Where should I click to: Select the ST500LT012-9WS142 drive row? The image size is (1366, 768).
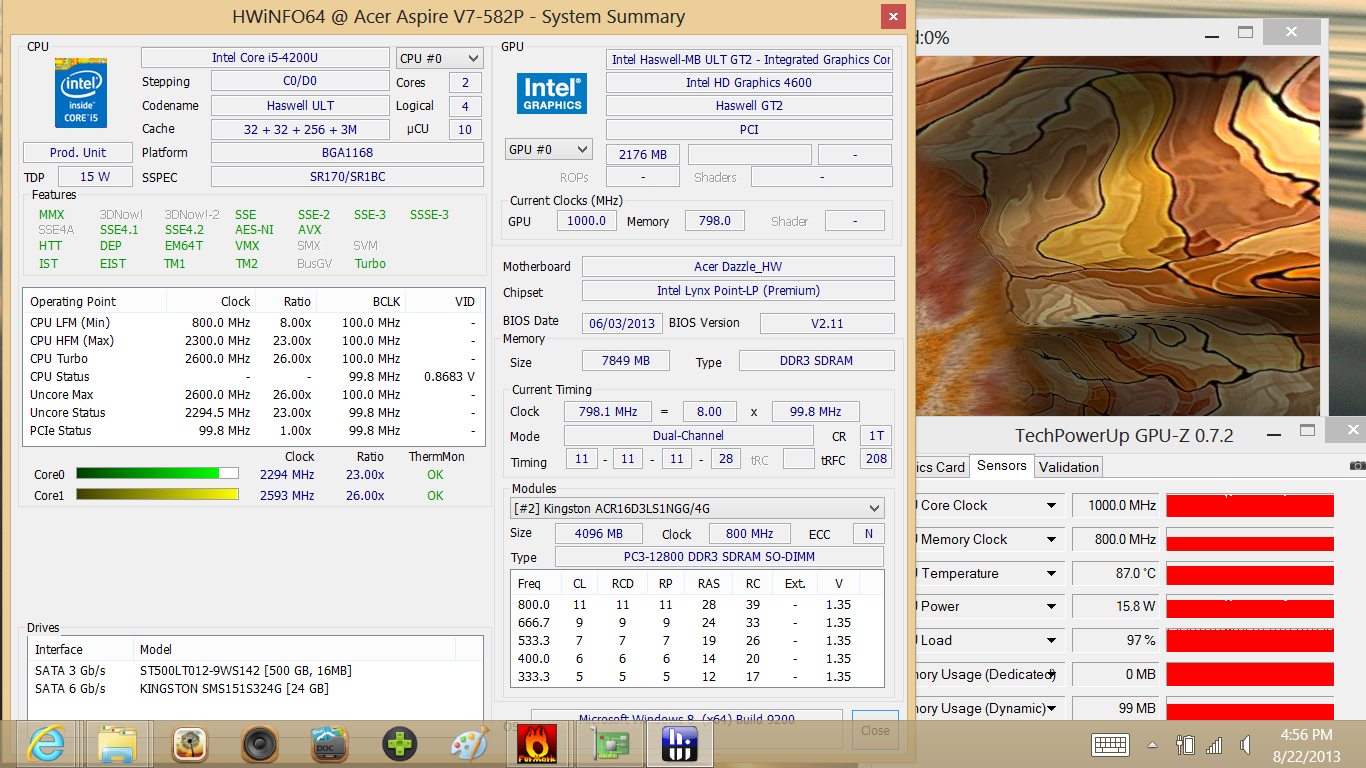point(253,670)
